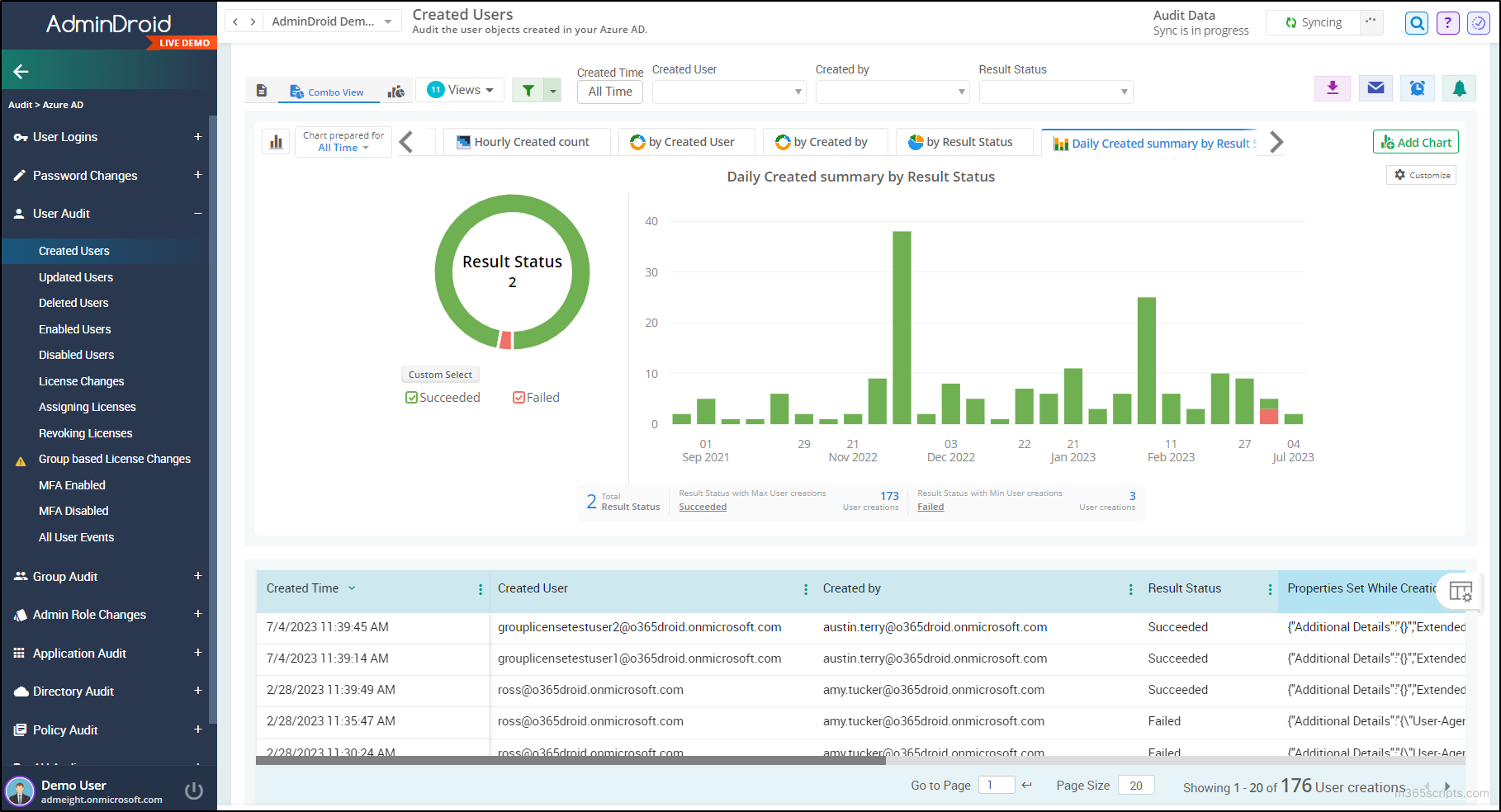1501x812 pixels.
Task: Uncheck the Failed status checkbox
Action: (518, 397)
